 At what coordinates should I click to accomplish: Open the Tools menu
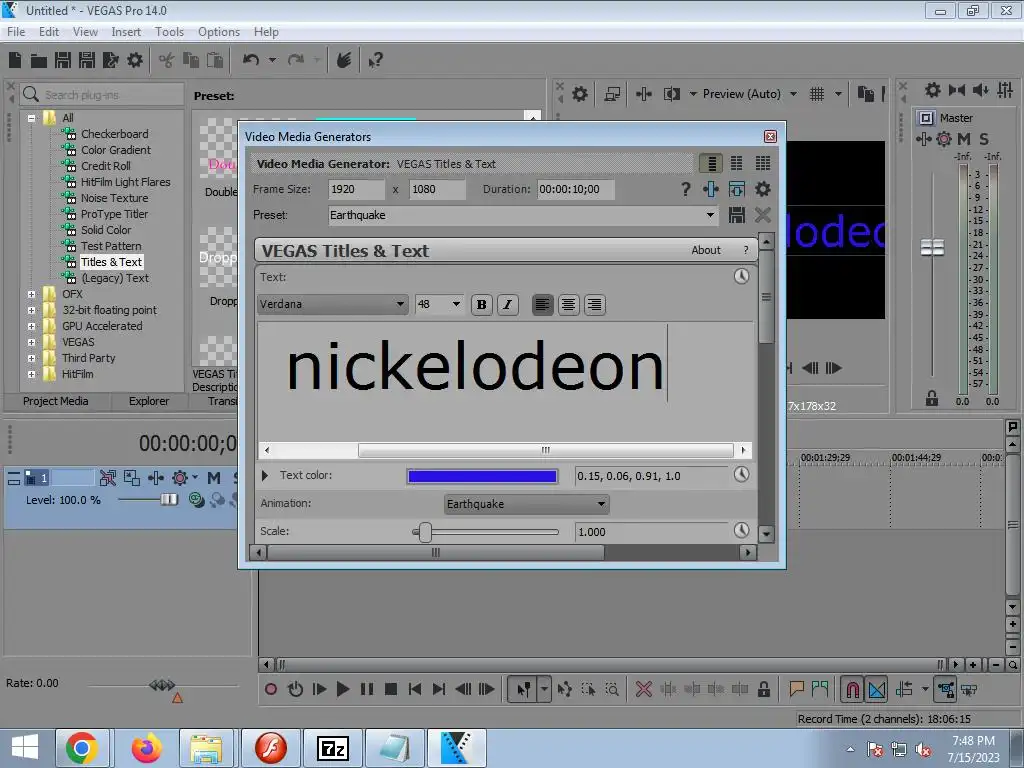(169, 32)
